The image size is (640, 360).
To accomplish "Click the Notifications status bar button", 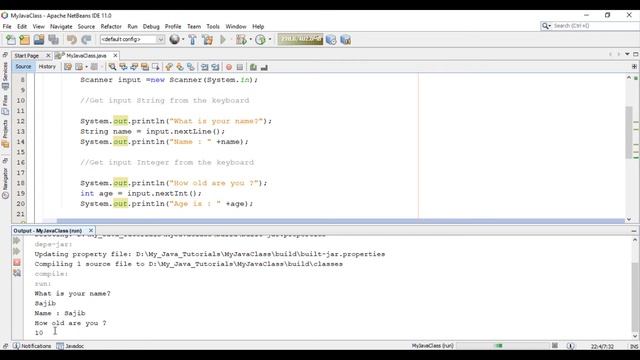I will pos(32,346).
